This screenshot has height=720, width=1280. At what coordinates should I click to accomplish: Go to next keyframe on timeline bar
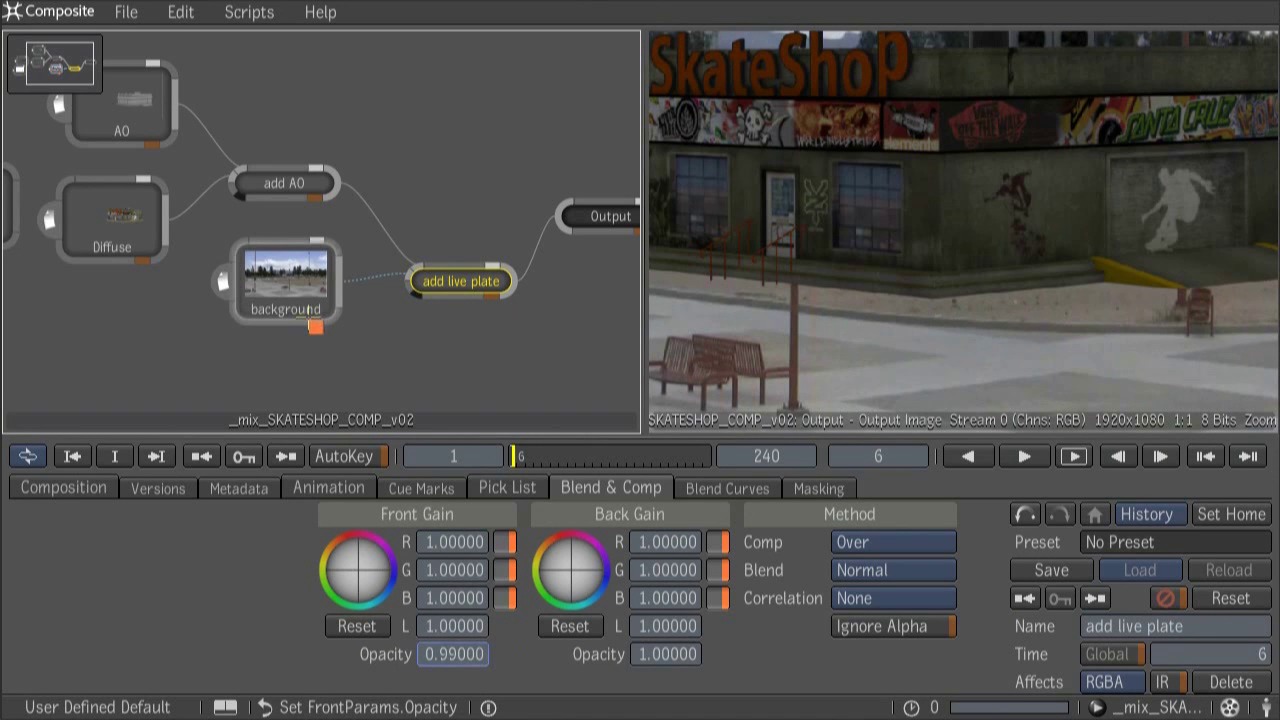285,456
